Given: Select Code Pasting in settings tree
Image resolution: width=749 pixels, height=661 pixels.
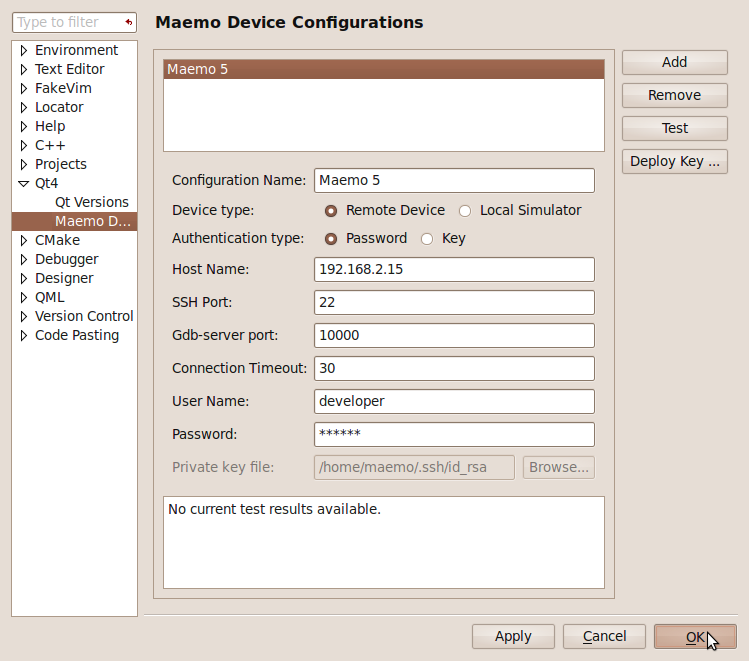Looking at the screenshot, I should click(76, 336).
